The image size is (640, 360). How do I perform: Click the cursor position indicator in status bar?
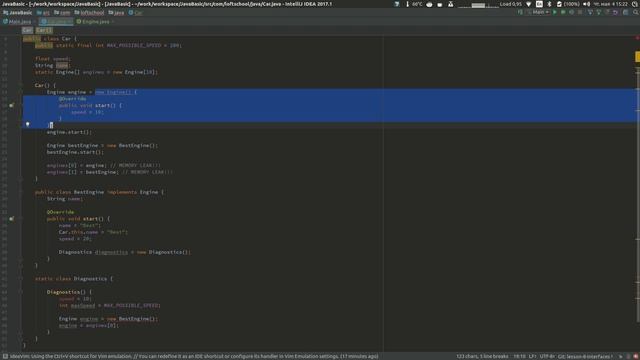519,356
